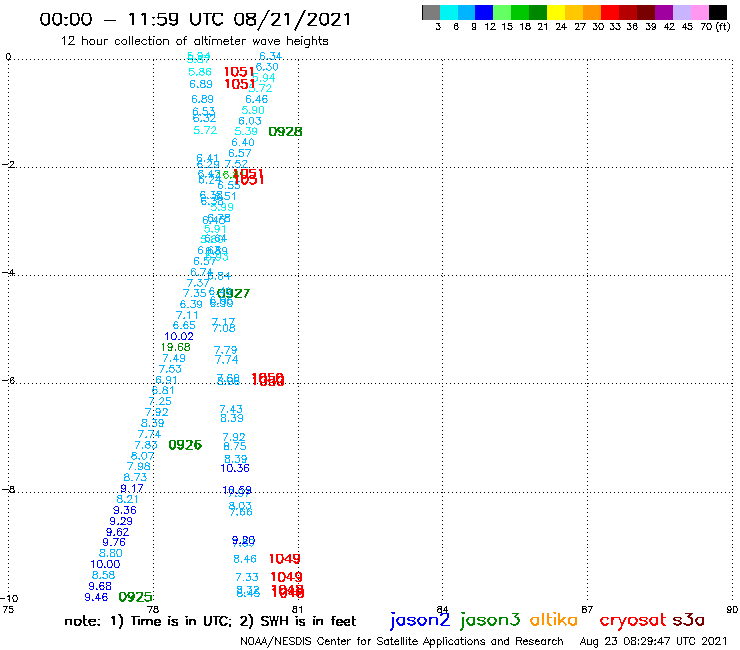Click the NOAA/NESDIS Center credit line
The width and height of the screenshot is (740, 650).
(x=402, y=642)
